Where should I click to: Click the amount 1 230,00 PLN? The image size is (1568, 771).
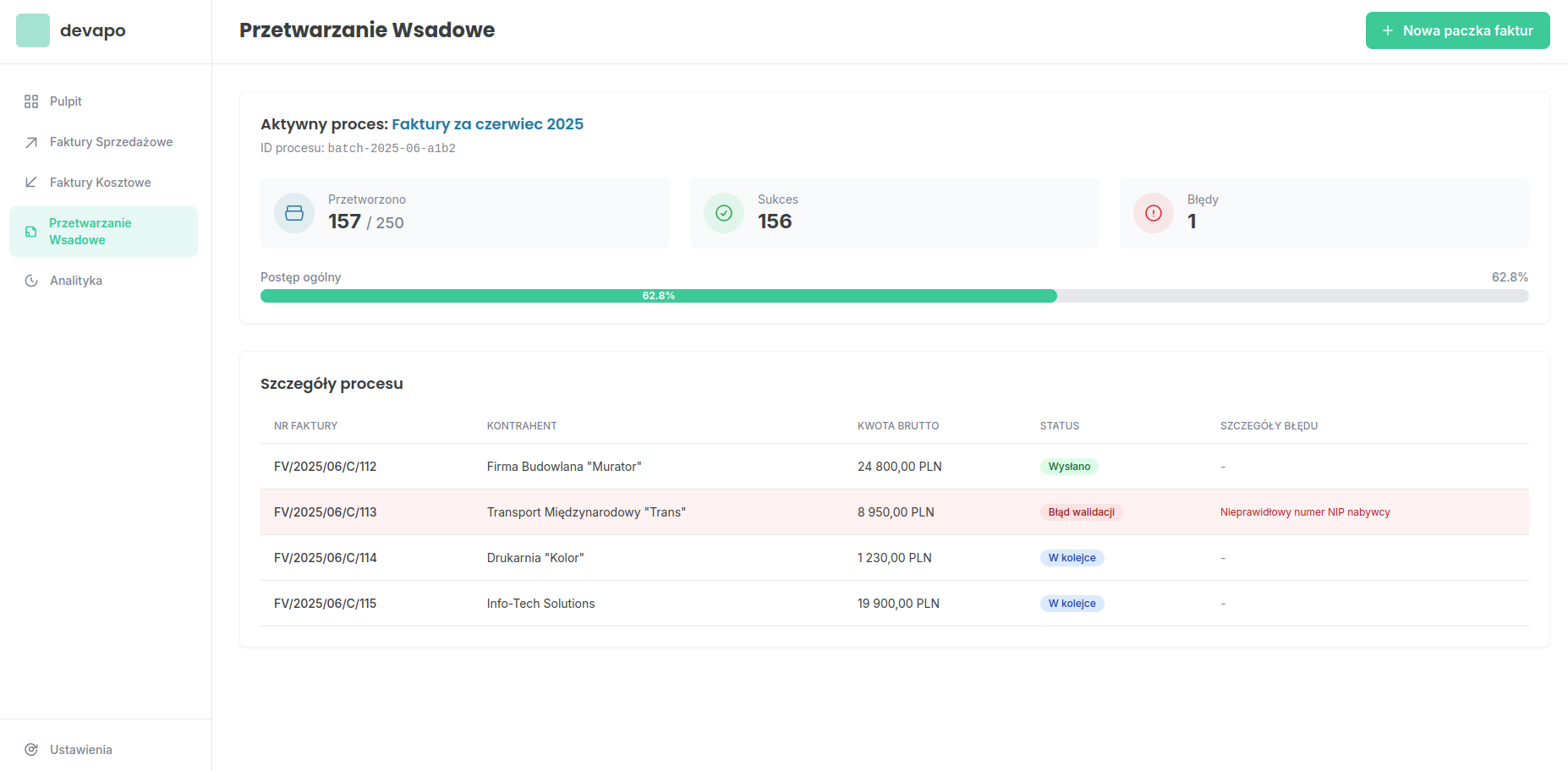pos(894,558)
